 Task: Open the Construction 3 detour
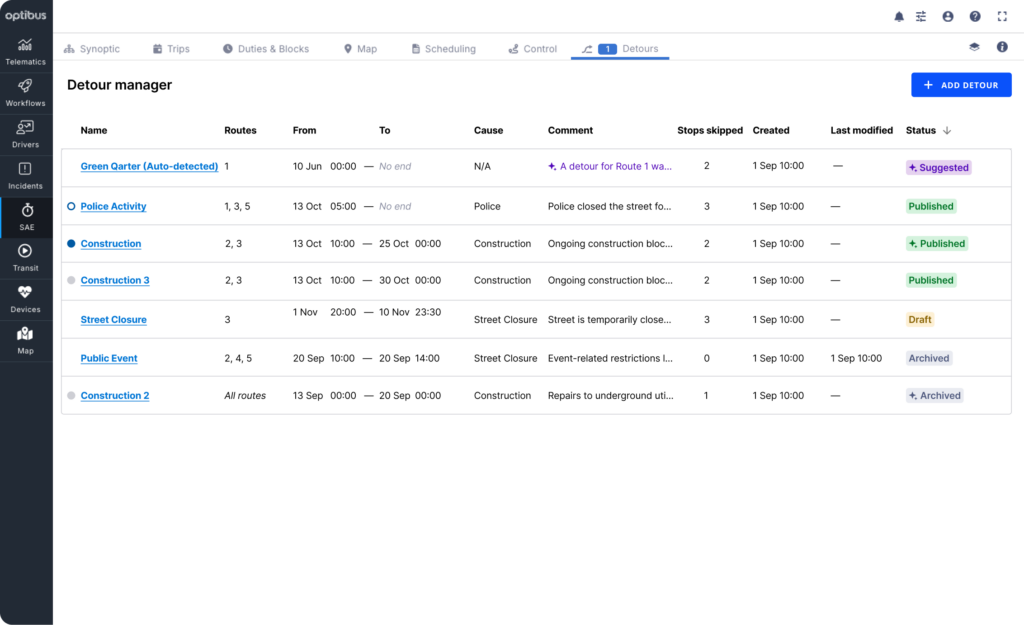(114, 280)
